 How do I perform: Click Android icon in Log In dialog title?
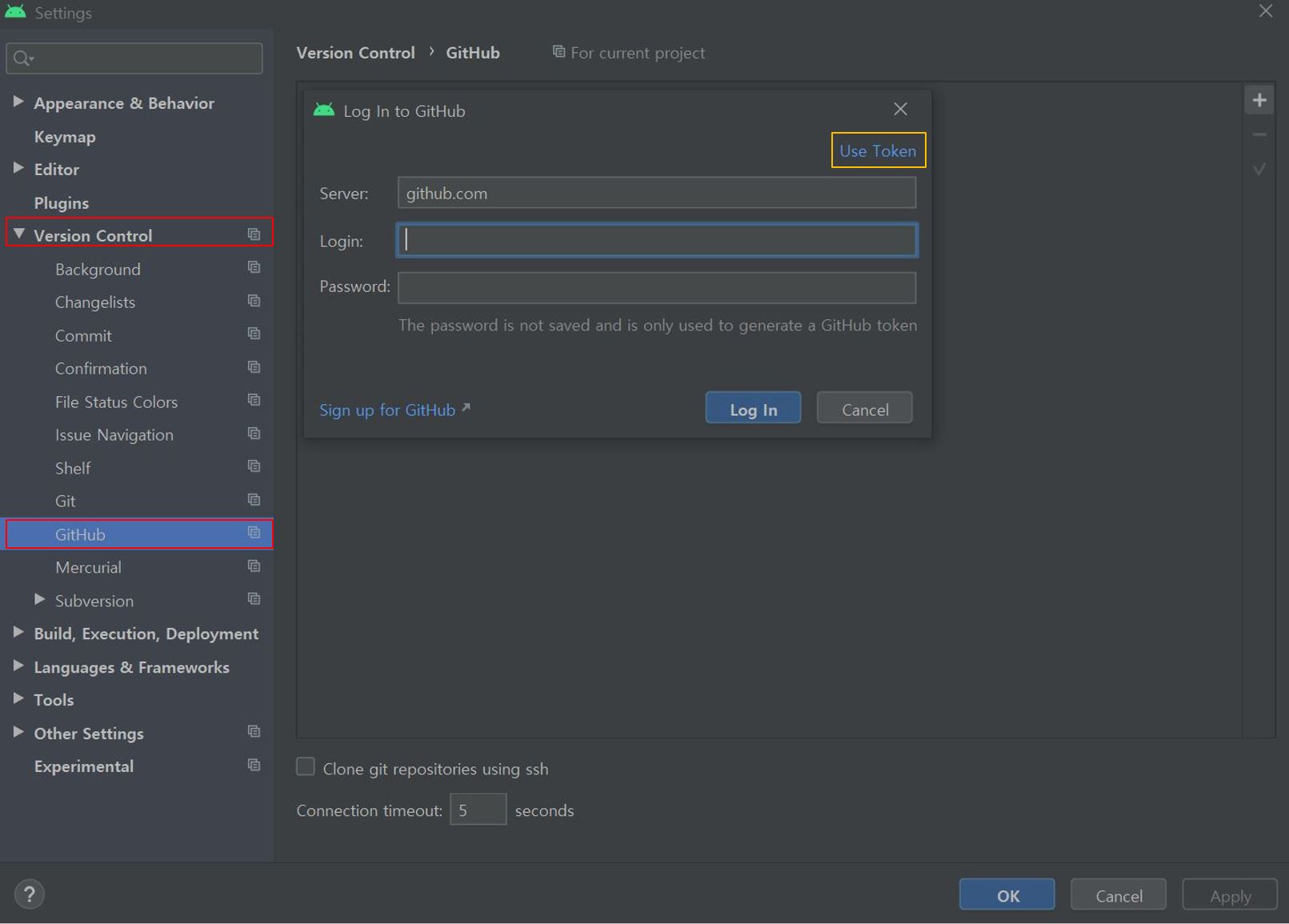click(324, 110)
